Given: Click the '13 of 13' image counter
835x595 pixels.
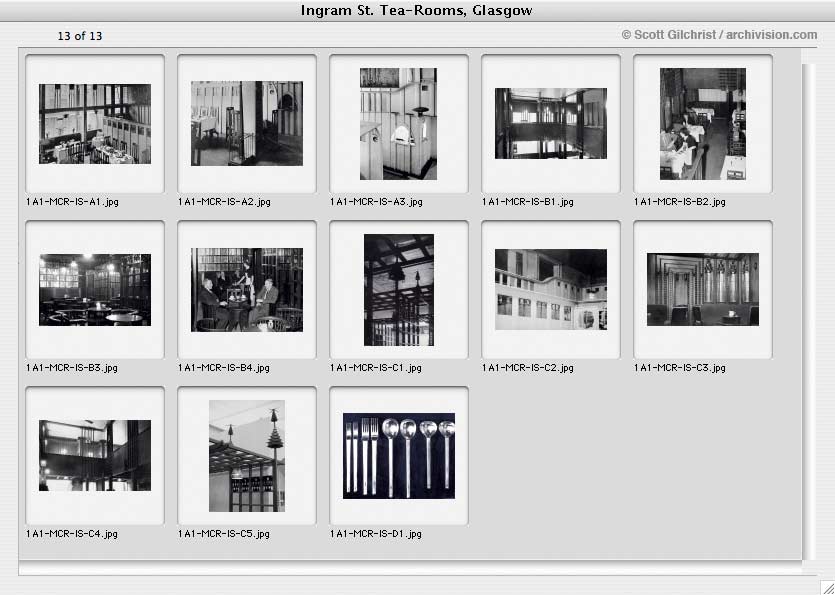Looking at the screenshot, I should (x=80, y=36).
